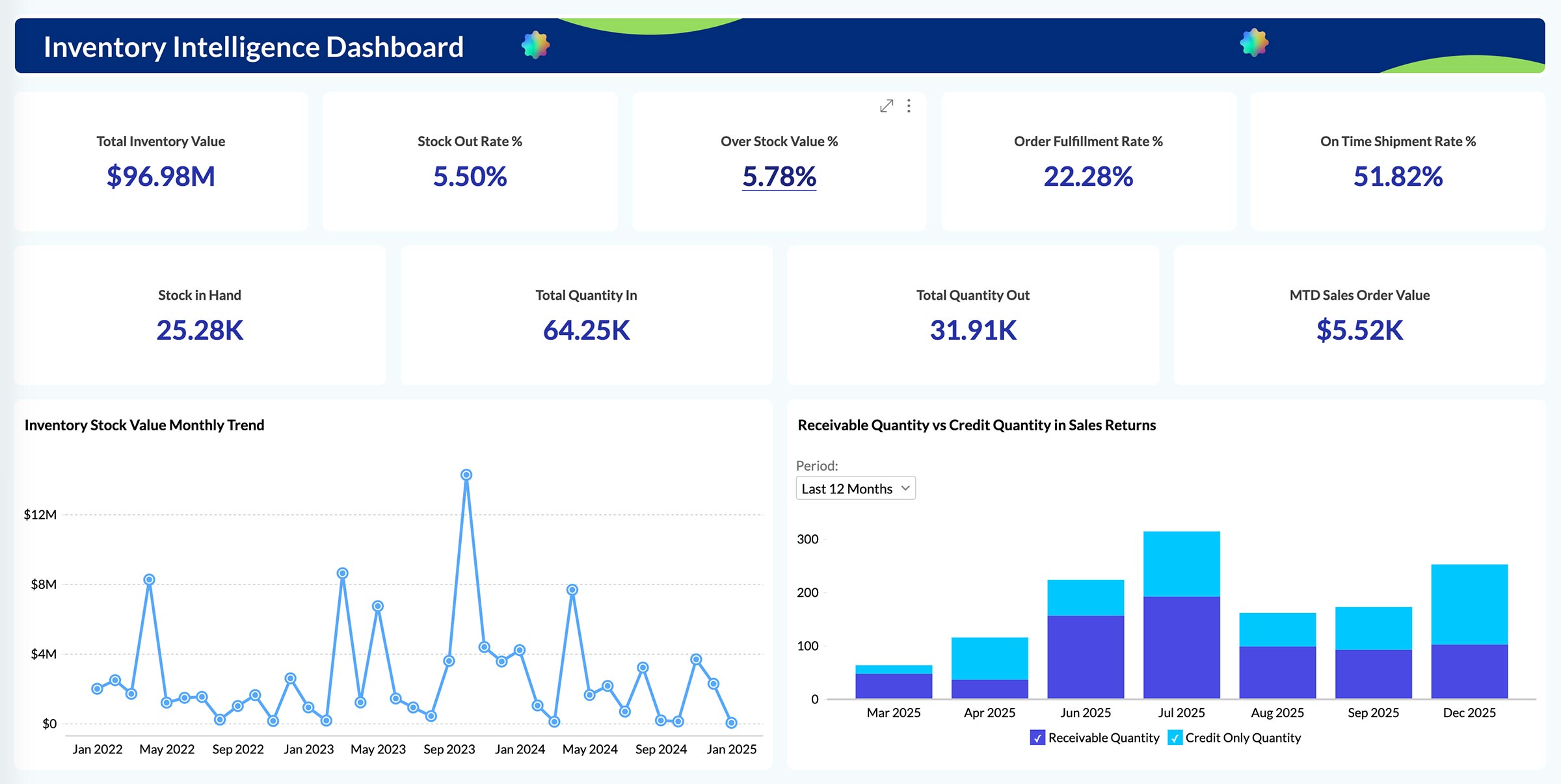Image resolution: width=1561 pixels, height=784 pixels.
Task: Click the Dec 2025 Receivable Quantity bar
Action: point(1469,672)
